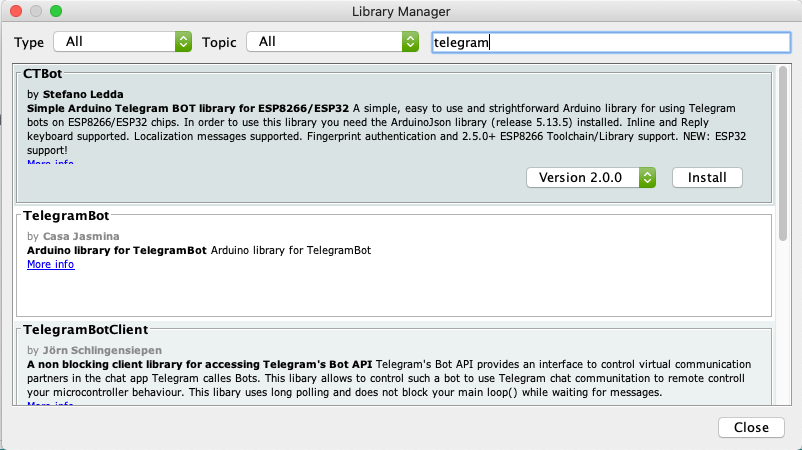802x450 pixels.
Task: Open the Type filter dropdown
Action: click(x=123, y=42)
